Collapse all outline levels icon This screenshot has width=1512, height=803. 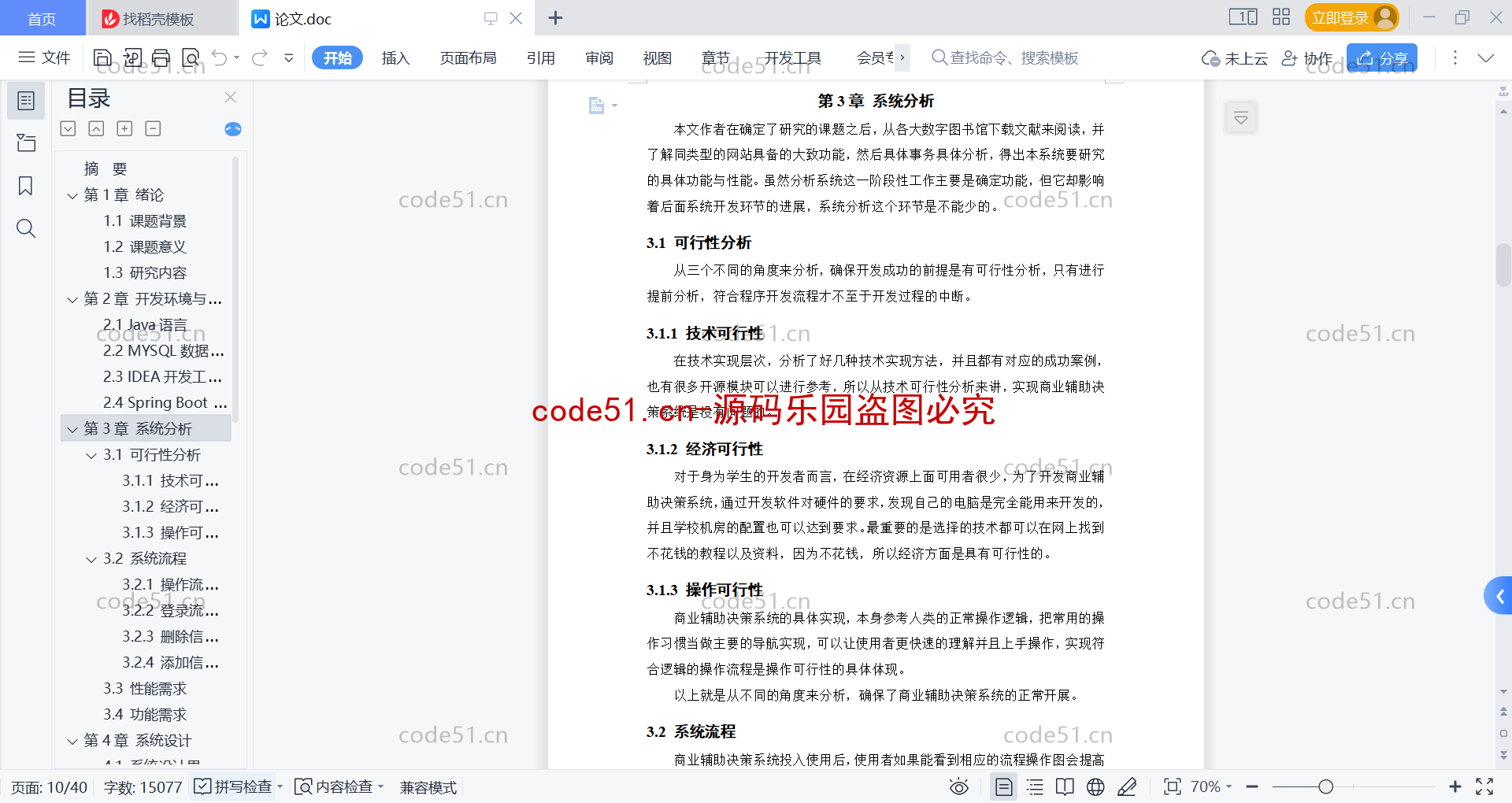click(69, 128)
